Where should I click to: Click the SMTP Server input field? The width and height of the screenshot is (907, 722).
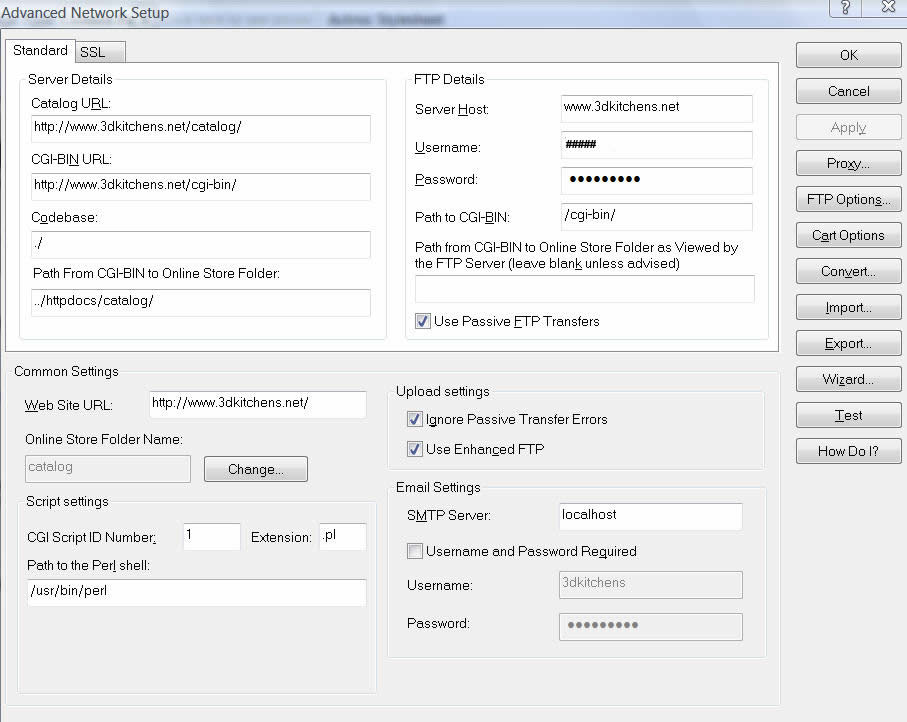(x=650, y=515)
